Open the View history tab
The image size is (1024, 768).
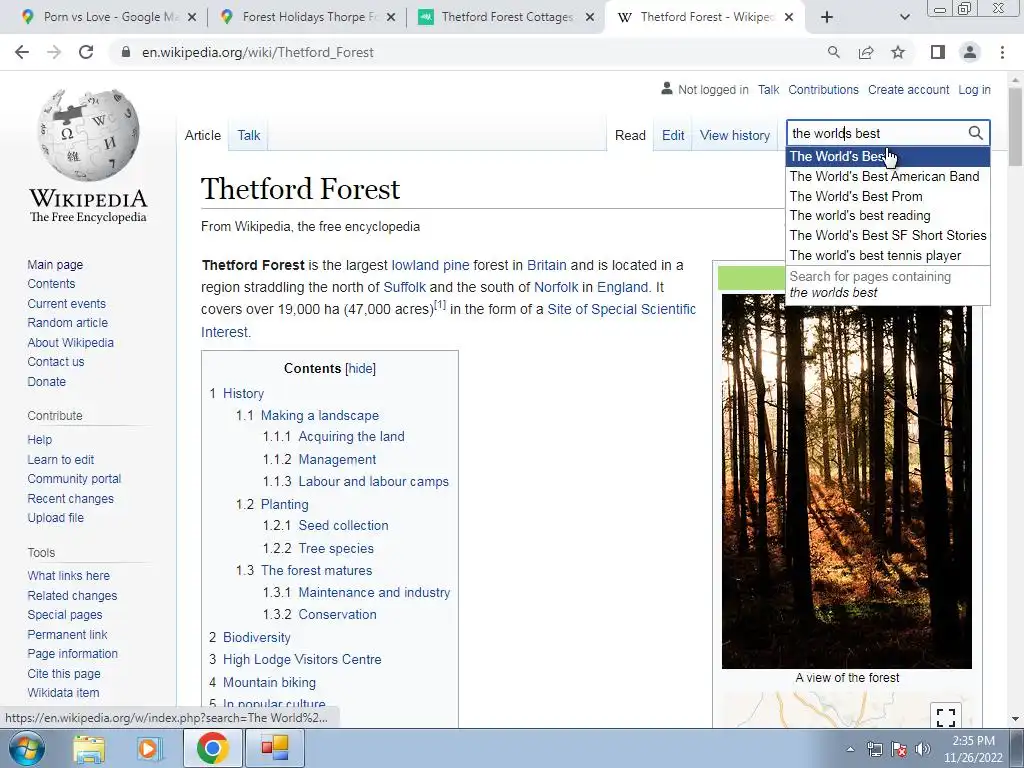coord(735,135)
